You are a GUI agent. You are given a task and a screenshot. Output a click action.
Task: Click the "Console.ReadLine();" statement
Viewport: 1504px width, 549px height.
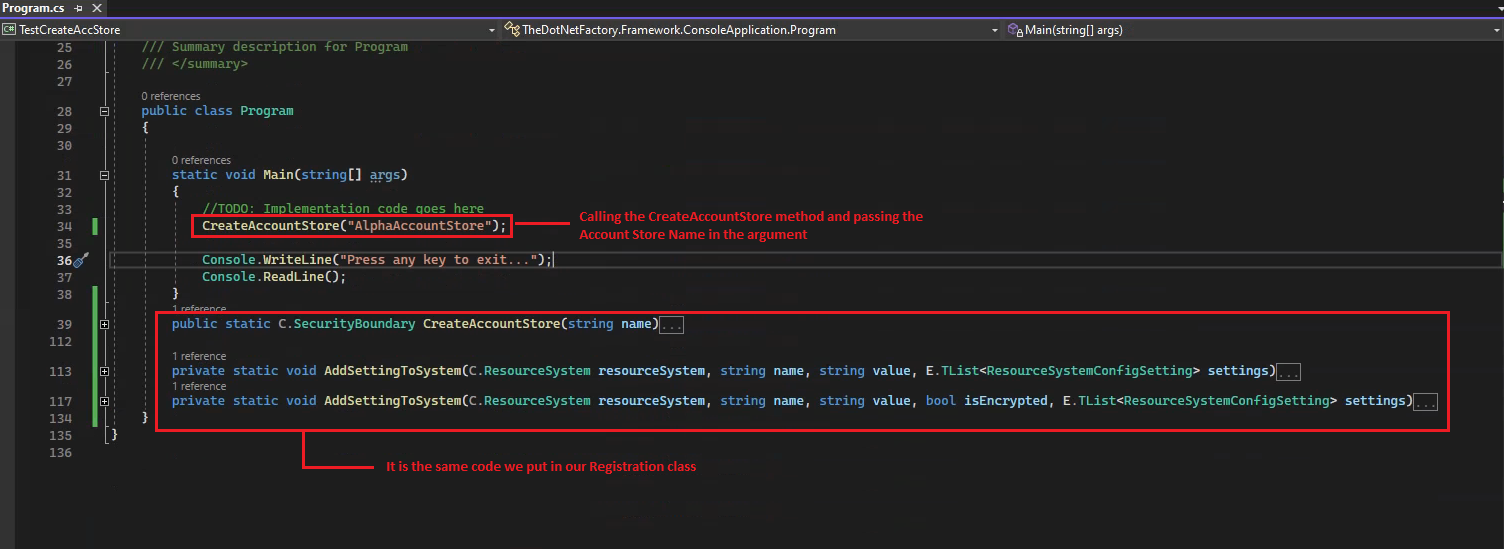274,277
